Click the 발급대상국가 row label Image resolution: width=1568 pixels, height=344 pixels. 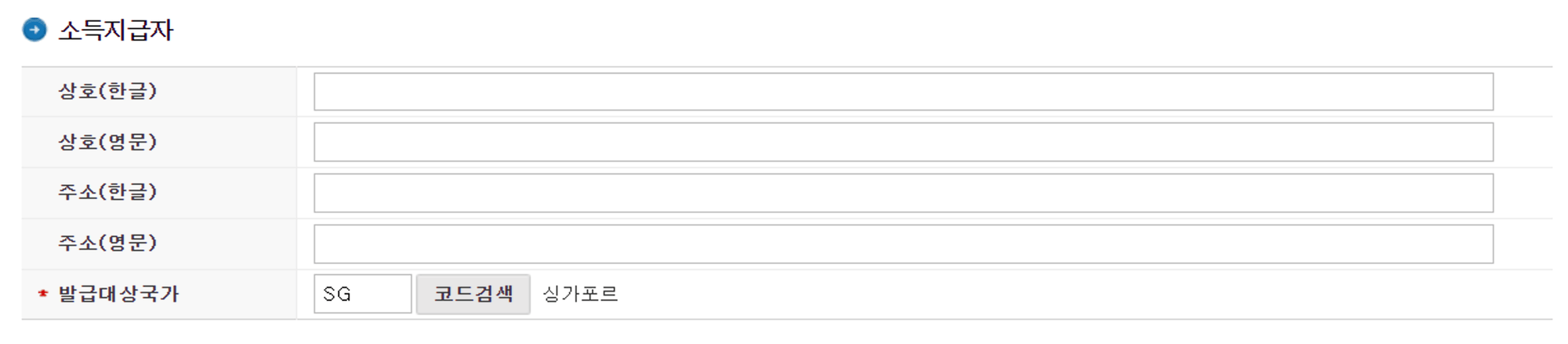[x=118, y=294]
